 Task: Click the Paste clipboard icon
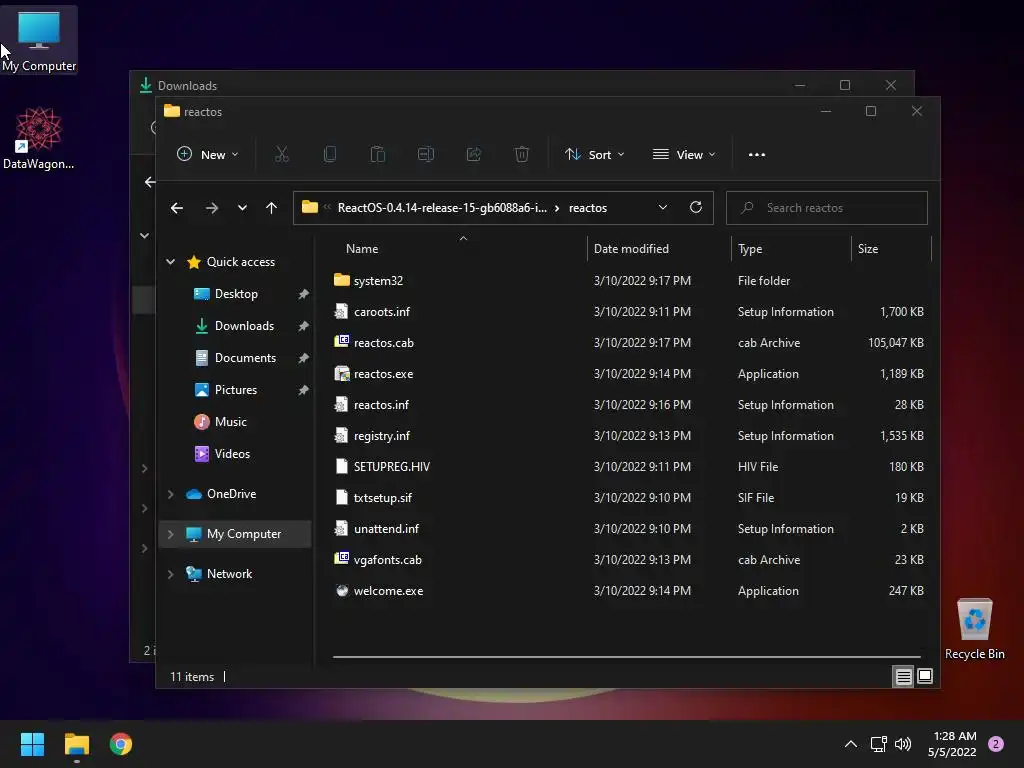click(377, 155)
